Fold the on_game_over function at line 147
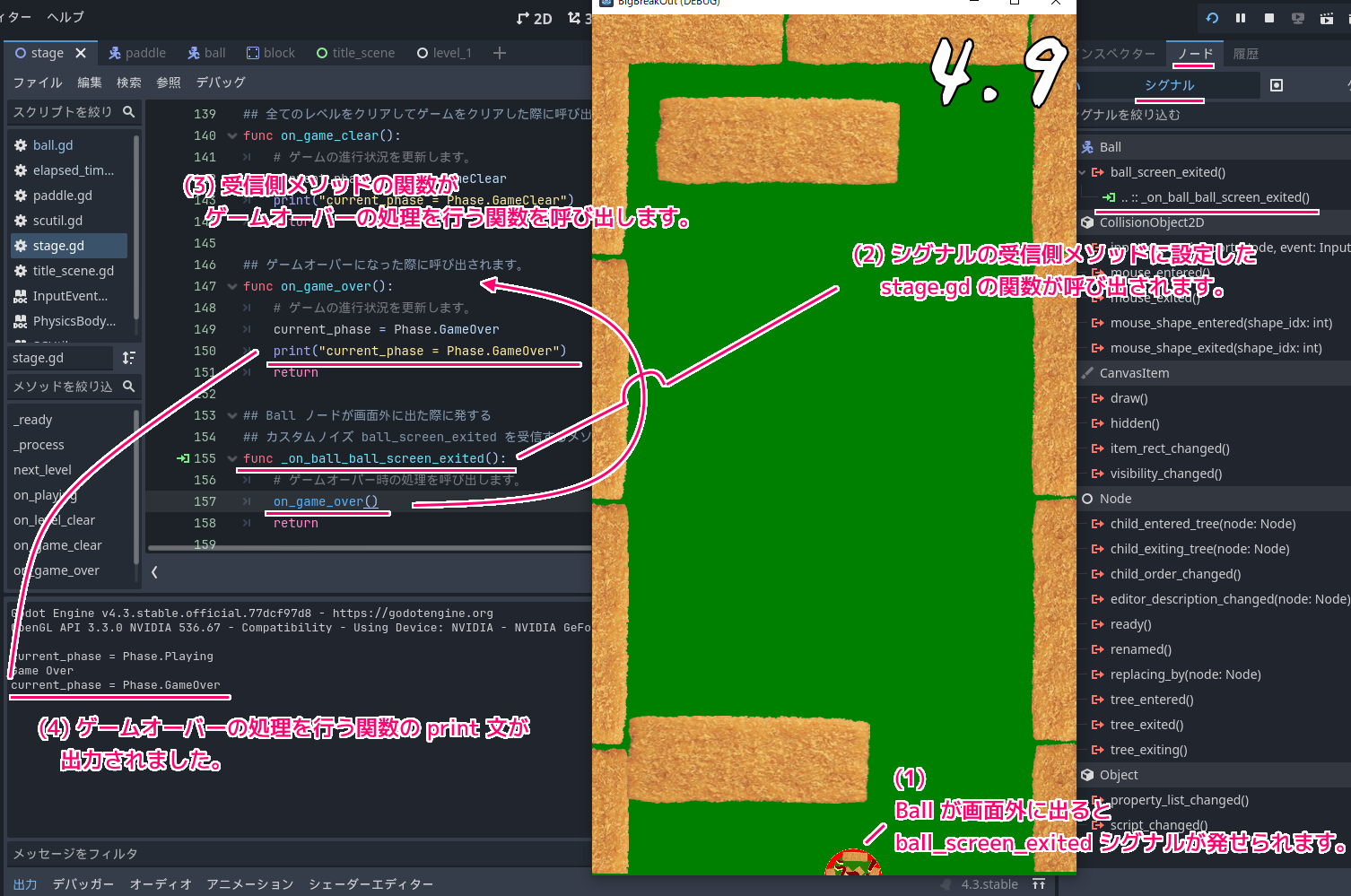Viewport: 1351px width, 896px height. pos(232,287)
